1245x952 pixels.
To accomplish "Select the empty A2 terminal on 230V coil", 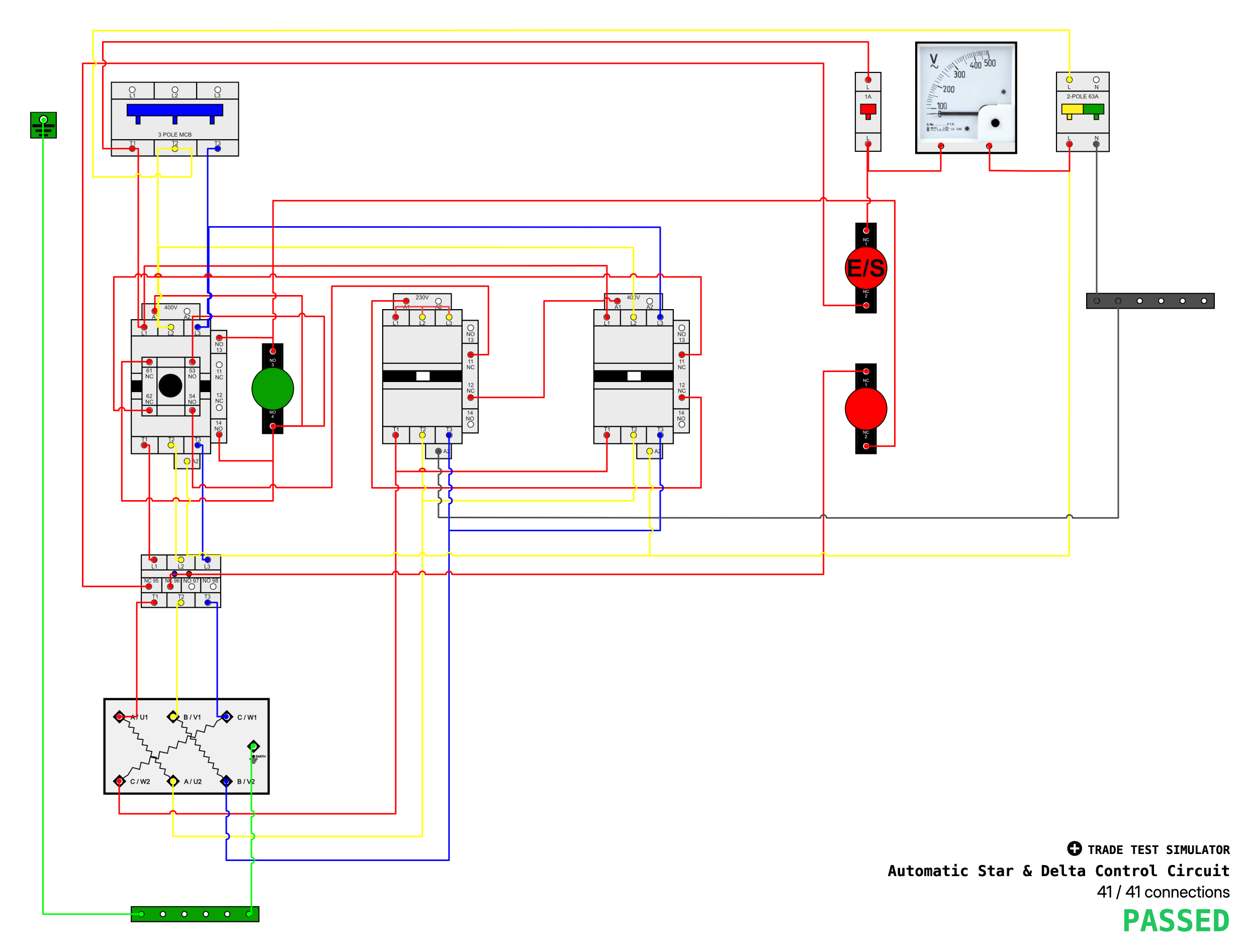I will click(x=438, y=302).
